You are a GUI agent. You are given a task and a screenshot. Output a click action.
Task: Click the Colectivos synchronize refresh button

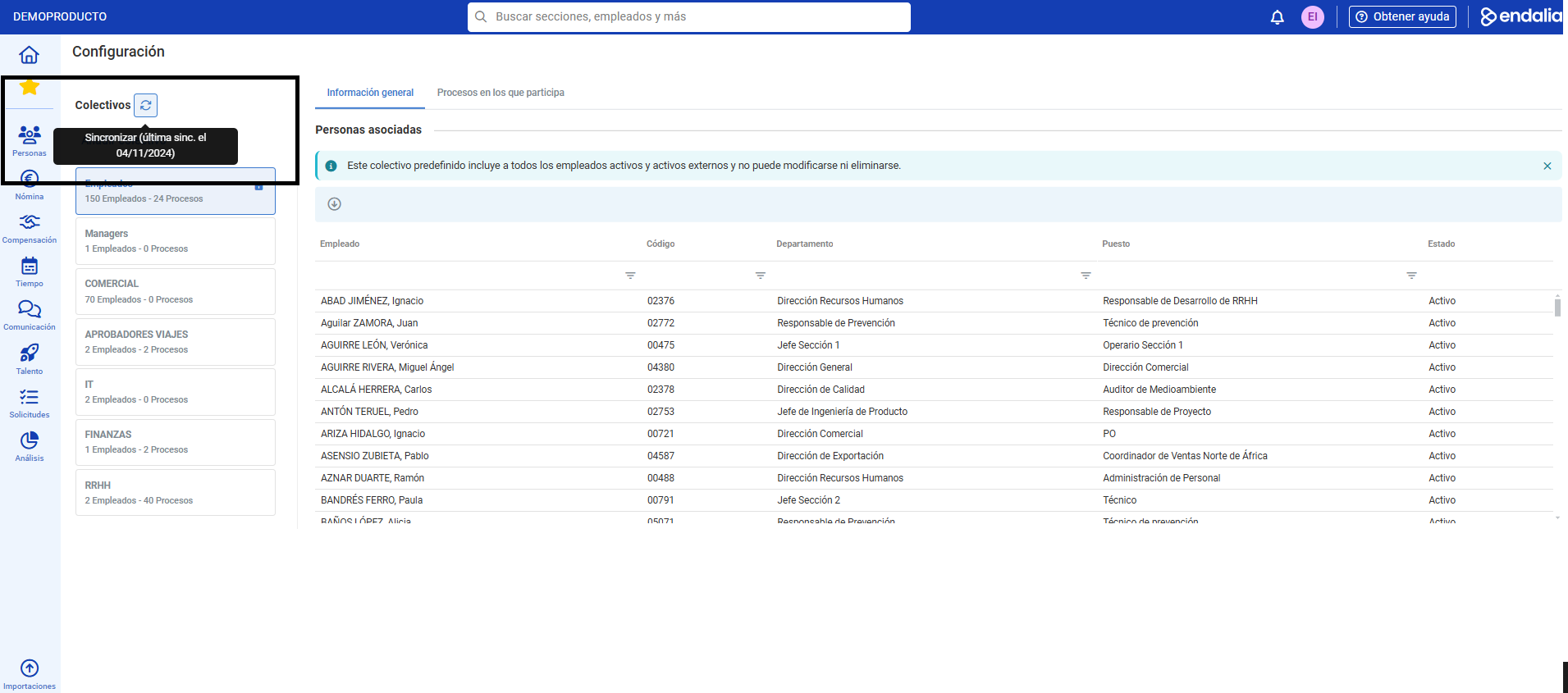(x=145, y=105)
